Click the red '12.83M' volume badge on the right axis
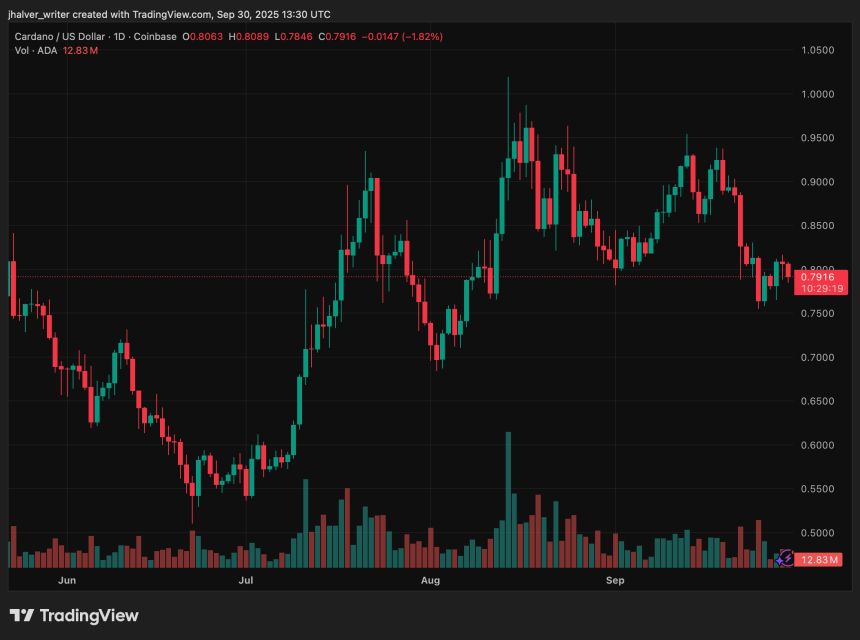860x640 pixels. coord(820,560)
